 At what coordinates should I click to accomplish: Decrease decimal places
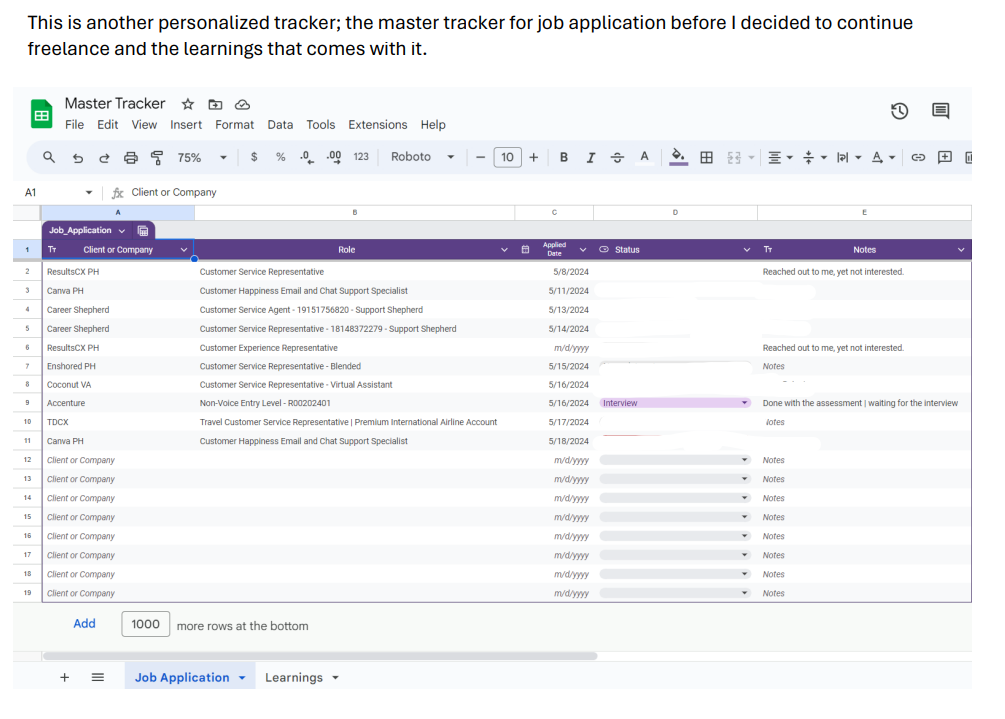[307, 158]
